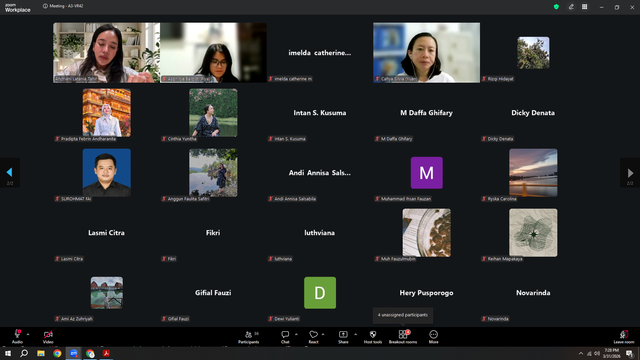This screenshot has width=640, height=360.
Task: Click Rizqi Hidayat's tree profile picture
Action: coord(533,53)
